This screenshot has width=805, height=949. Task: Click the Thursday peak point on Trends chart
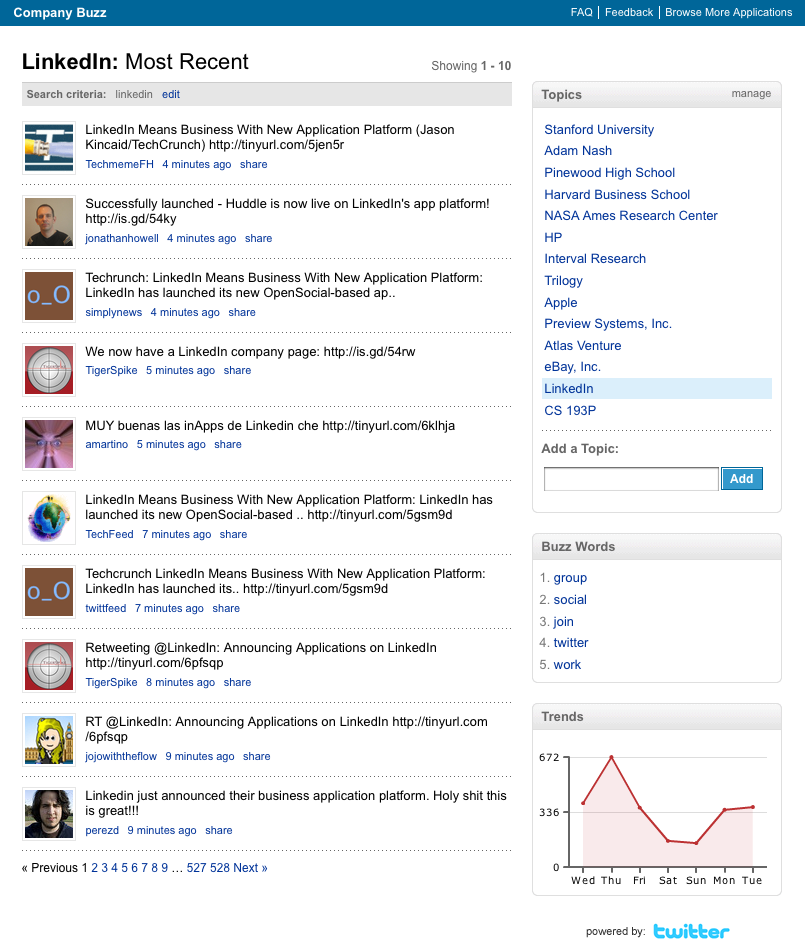(x=611, y=757)
